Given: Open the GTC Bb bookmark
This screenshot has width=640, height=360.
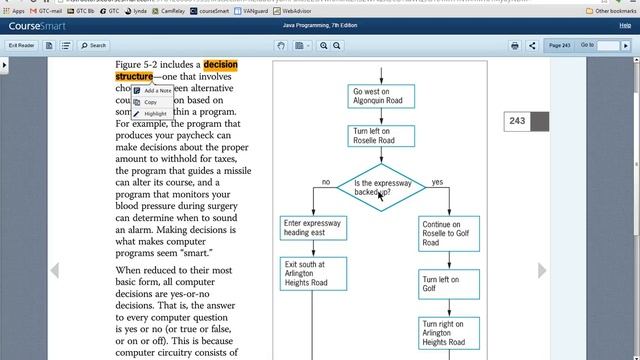Looking at the screenshot, I should [81, 11].
